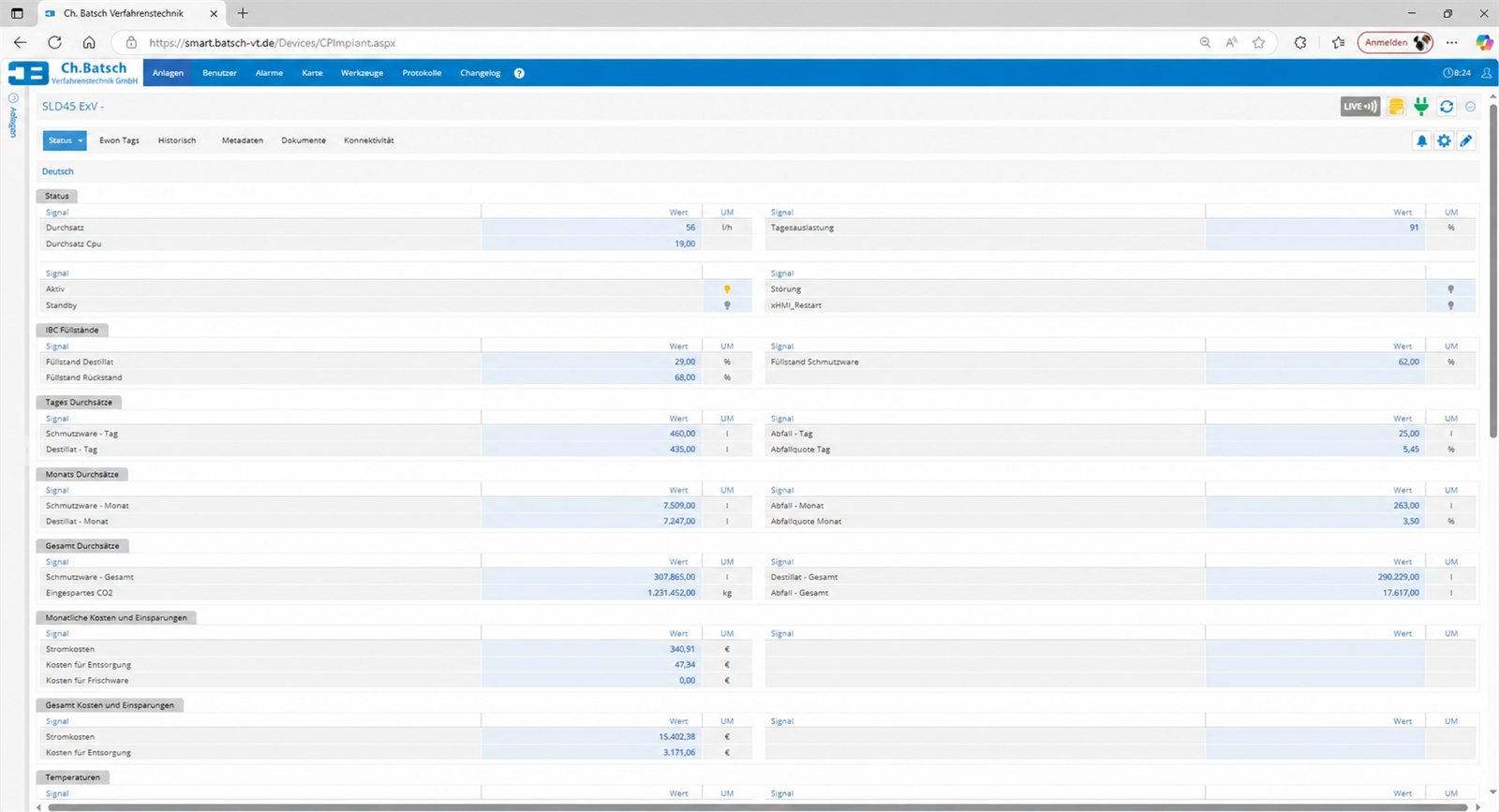
Task: Click the Schmutzware - Tag value 460,00
Action: point(682,434)
